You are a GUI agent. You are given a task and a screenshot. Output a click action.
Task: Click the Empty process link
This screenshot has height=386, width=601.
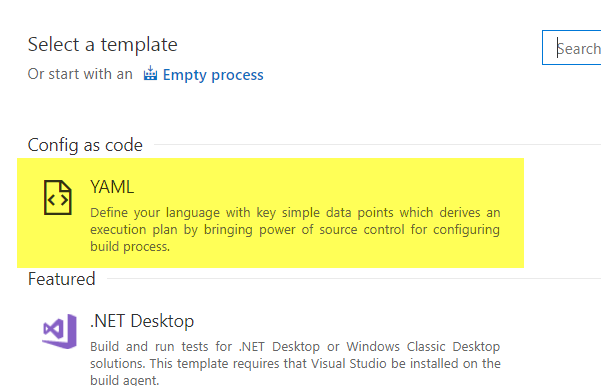(213, 75)
